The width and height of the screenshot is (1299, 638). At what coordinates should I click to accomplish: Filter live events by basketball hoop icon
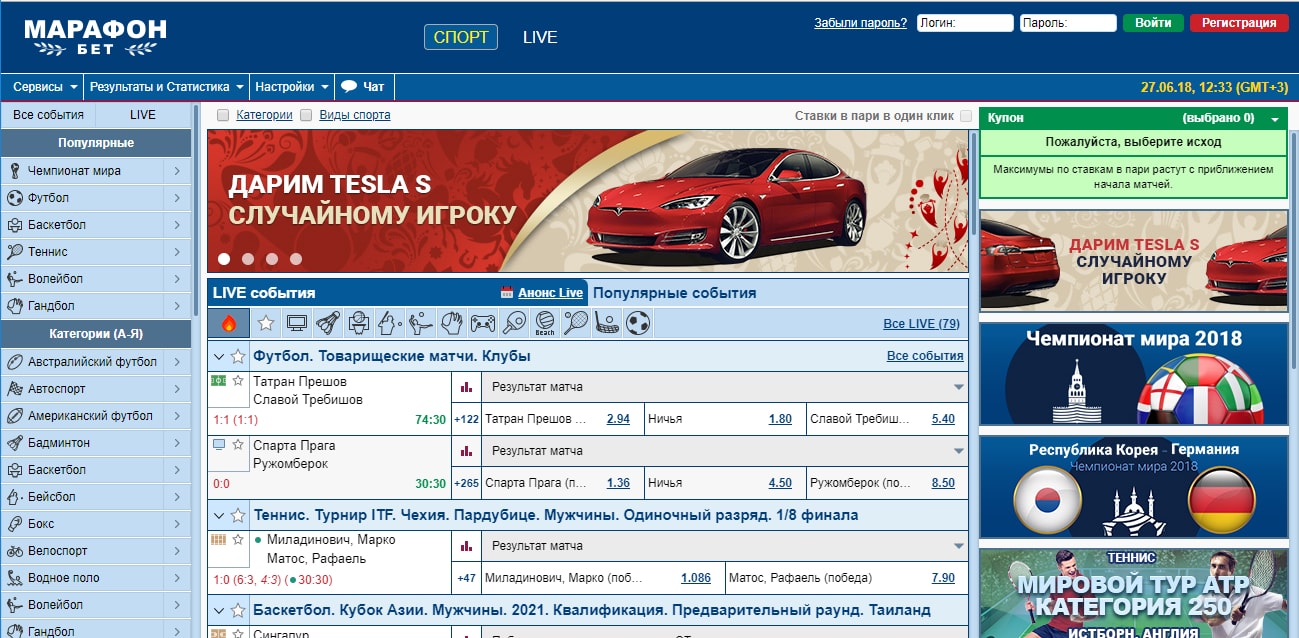pyautogui.click(x=359, y=323)
